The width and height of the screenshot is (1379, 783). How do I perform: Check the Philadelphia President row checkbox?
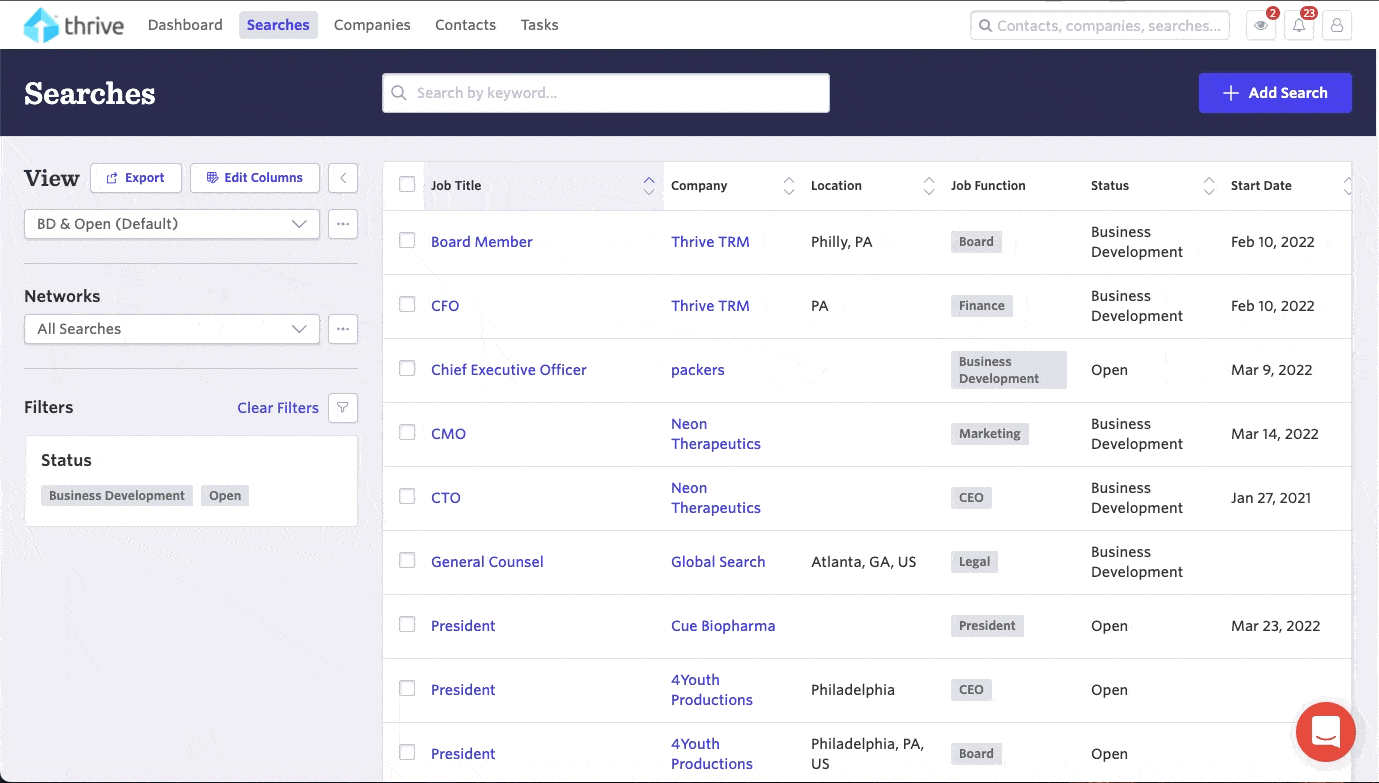(x=407, y=688)
